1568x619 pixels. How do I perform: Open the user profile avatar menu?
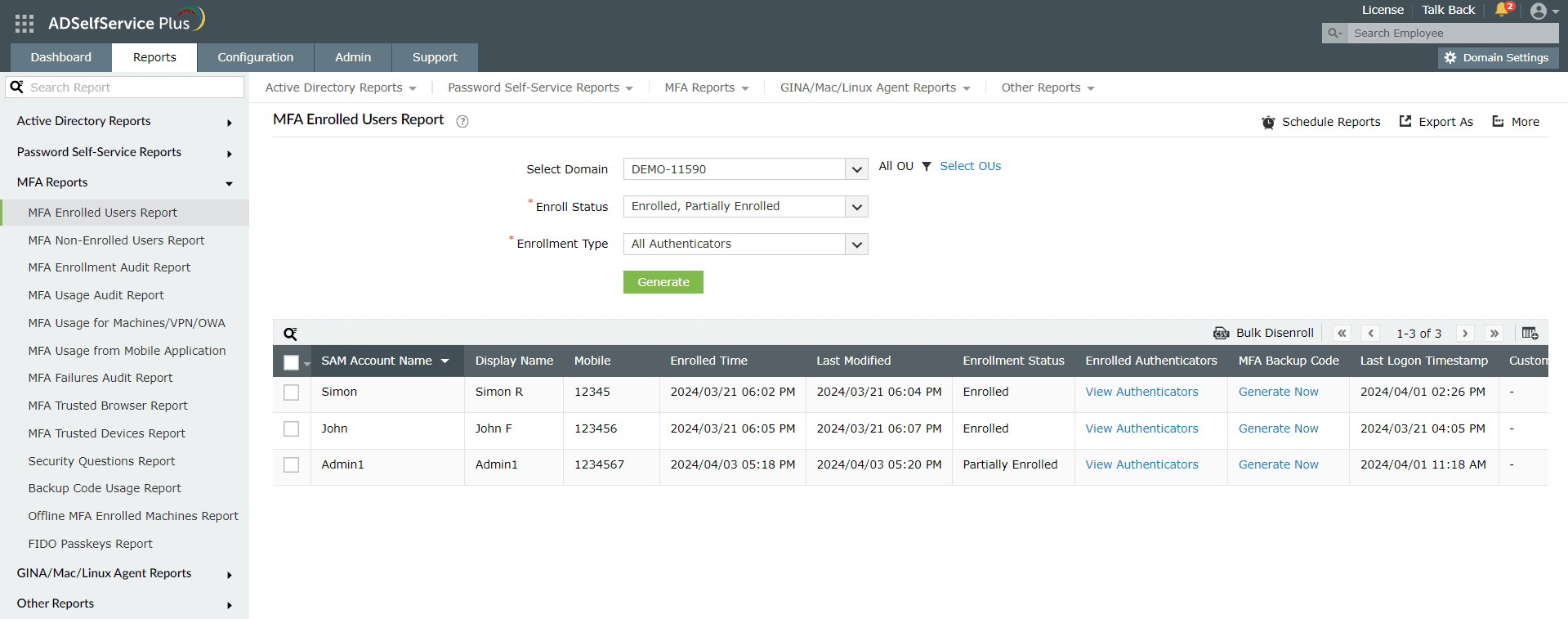point(1539,11)
